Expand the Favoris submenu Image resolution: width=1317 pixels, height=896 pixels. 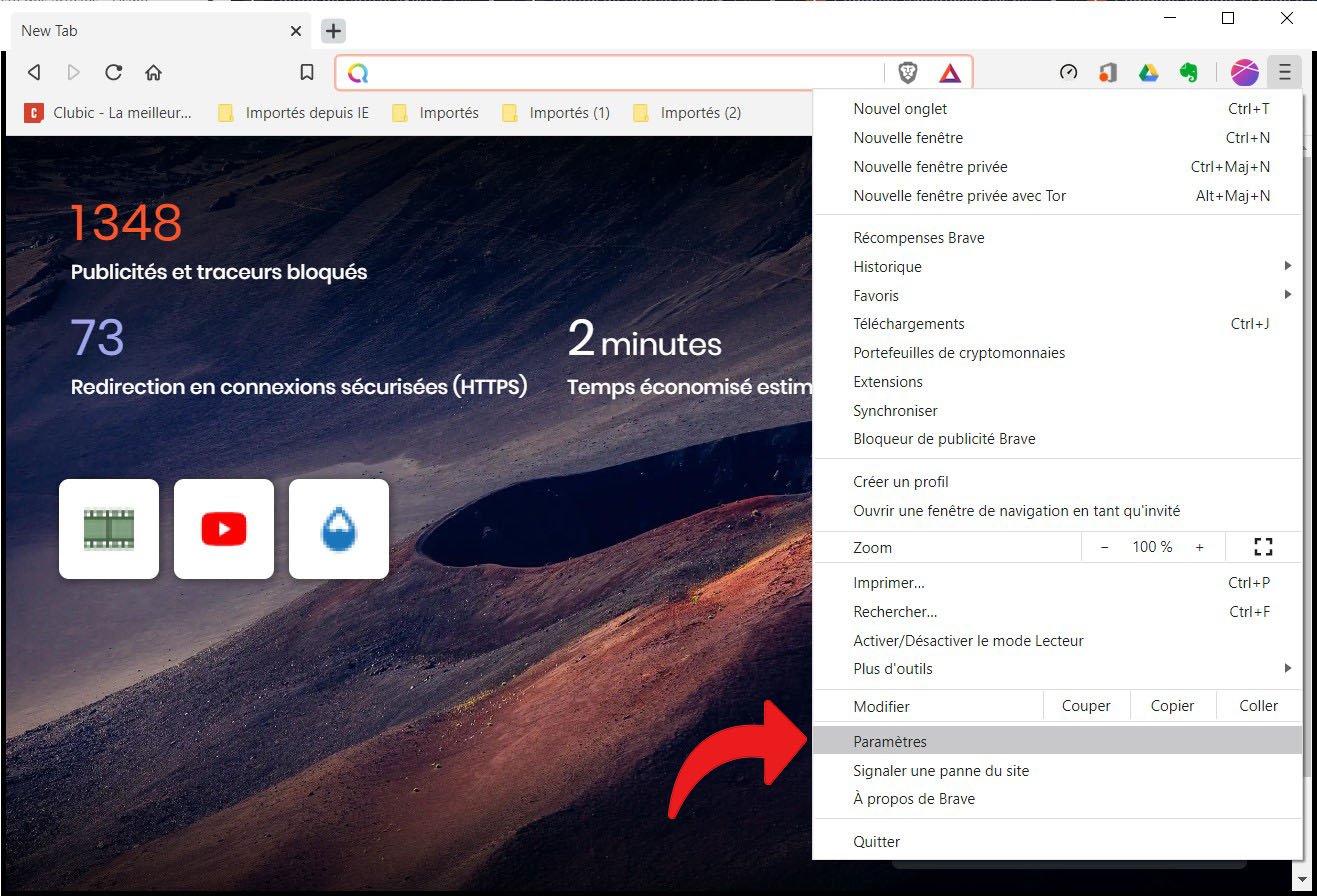pos(1058,295)
